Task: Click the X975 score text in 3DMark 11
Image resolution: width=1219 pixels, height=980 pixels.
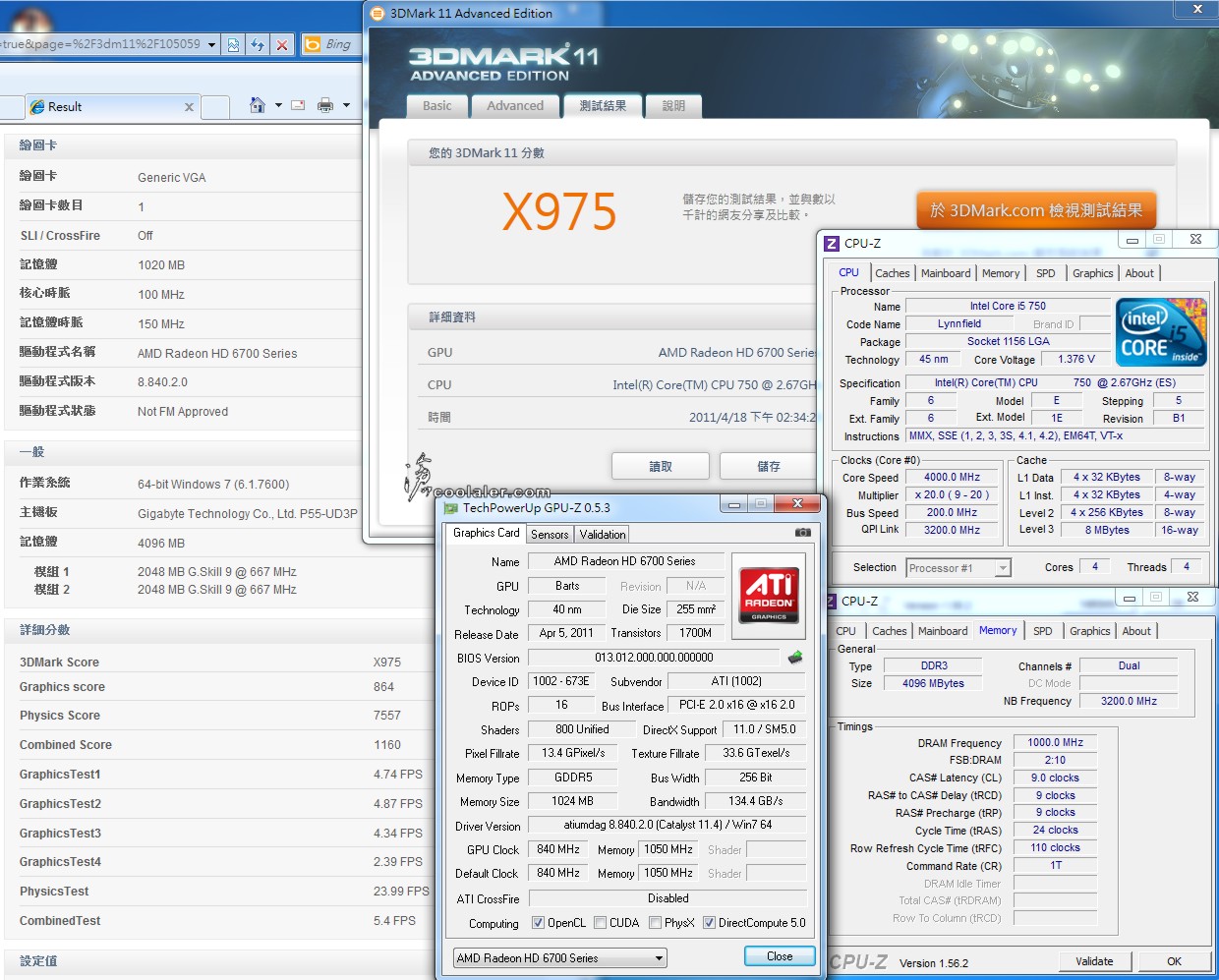Action: pyautogui.click(x=559, y=211)
